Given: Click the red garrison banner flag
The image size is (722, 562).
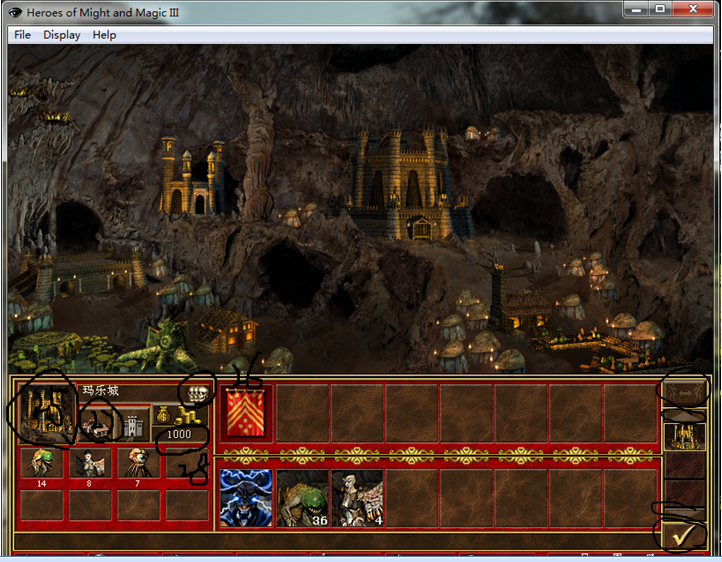Looking at the screenshot, I should click(245, 412).
